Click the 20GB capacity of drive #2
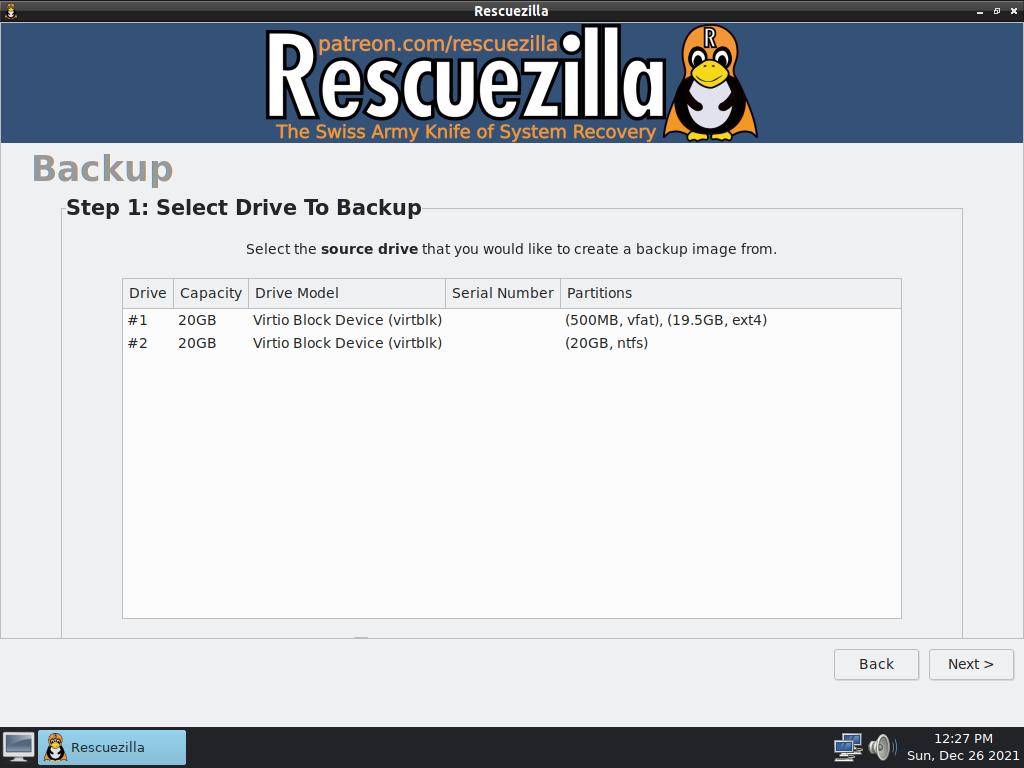This screenshot has height=768, width=1024. coord(197,343)
